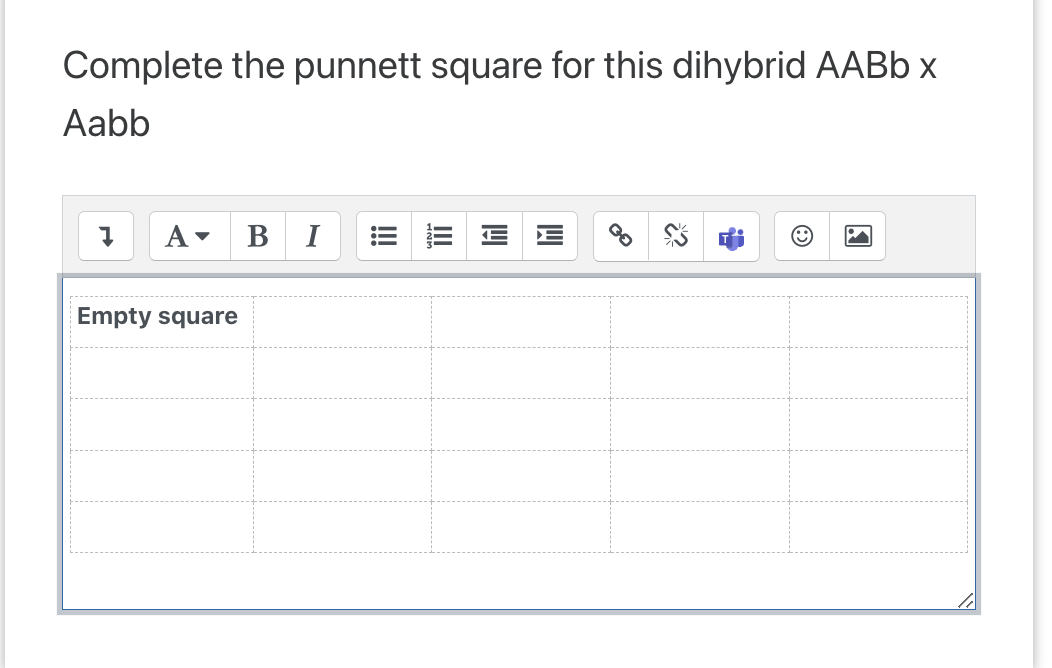The height and width of the screenshot is (668, 1052).
Task: Click the editor resize handle corner
Action: pos(965,600)
